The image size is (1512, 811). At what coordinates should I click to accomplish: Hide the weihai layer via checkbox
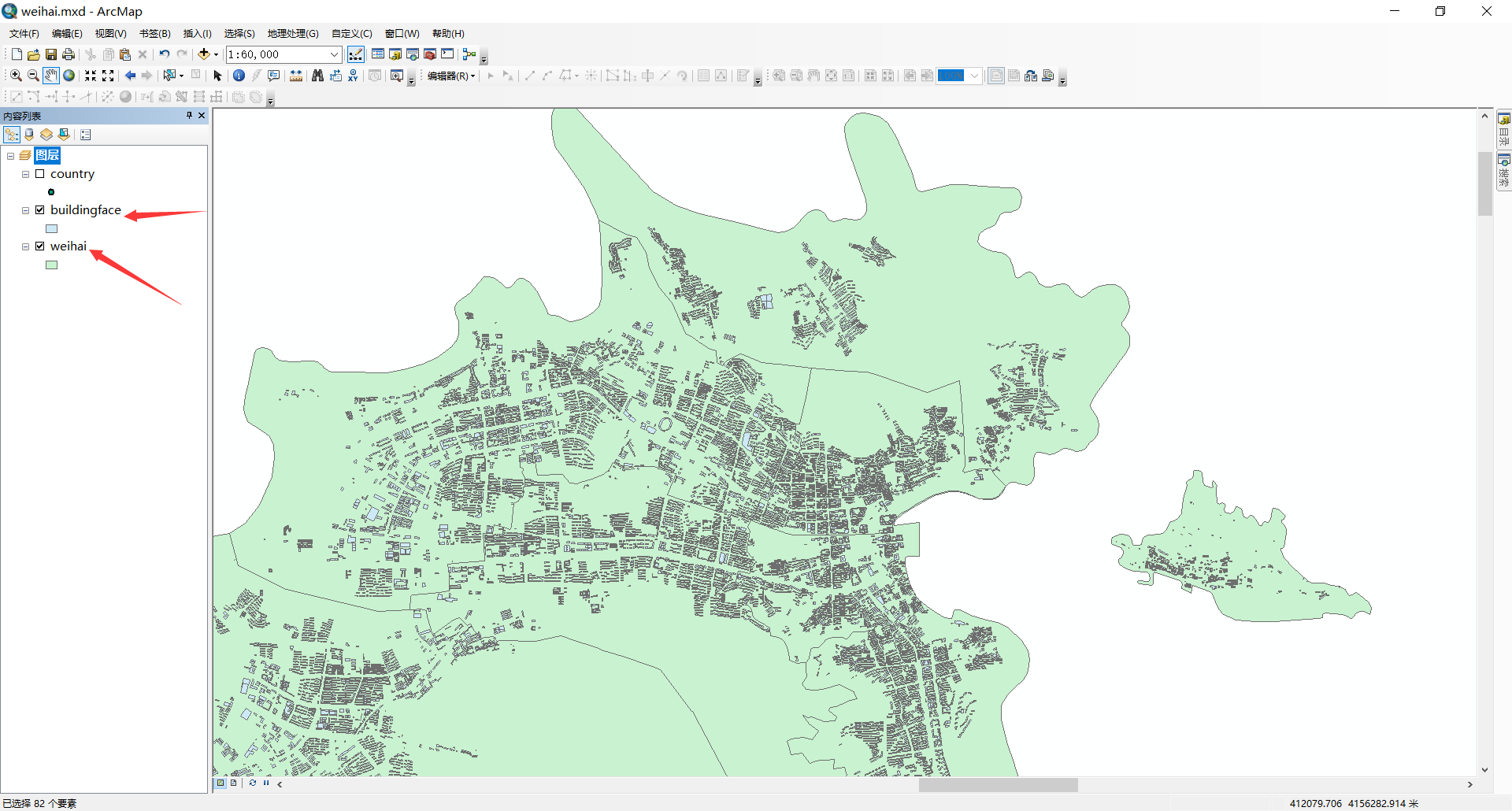pyautogui.click(x=39, y=246)
